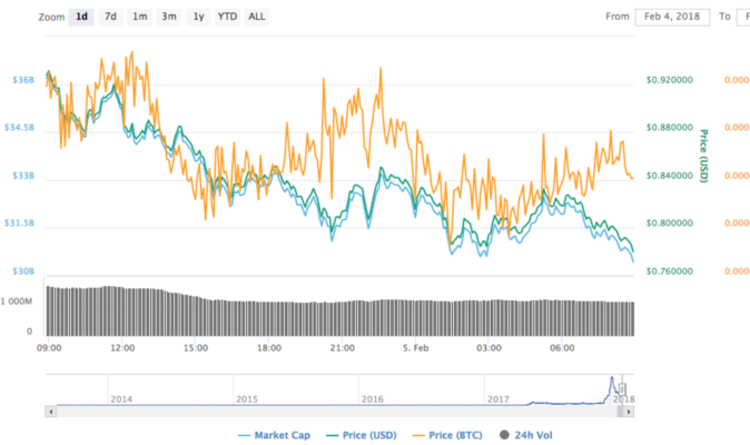Choose the 3m zoom option

click(169, 16)
